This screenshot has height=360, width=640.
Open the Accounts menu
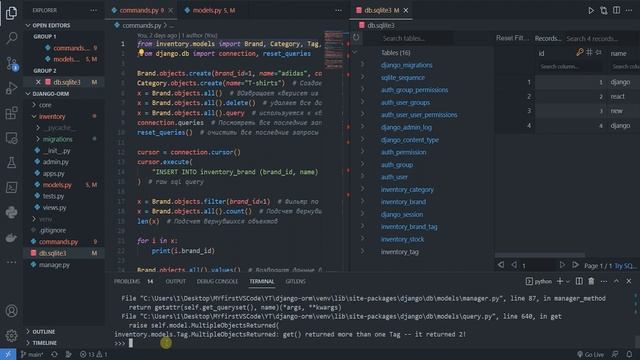(x=11, y=311)
